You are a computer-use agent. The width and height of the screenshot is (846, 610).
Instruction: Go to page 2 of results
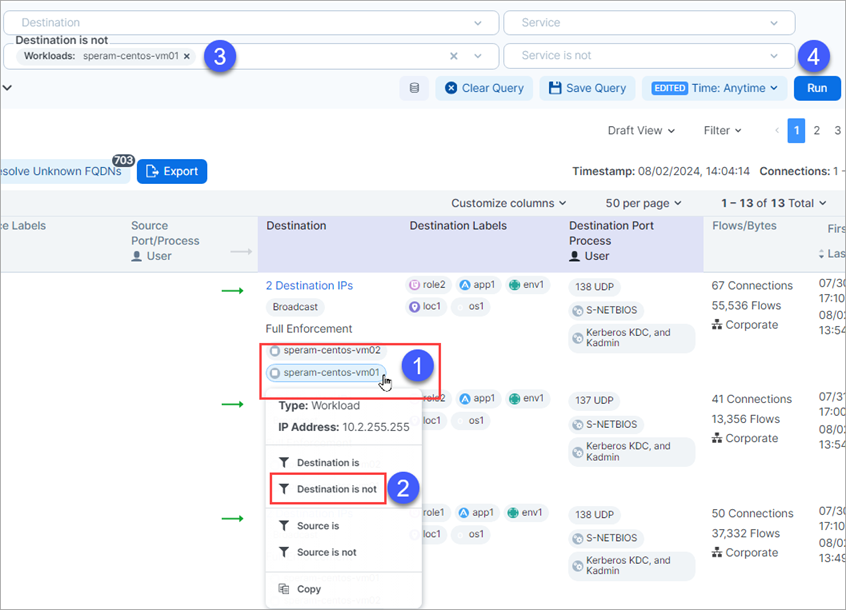(x=817, y=131)
